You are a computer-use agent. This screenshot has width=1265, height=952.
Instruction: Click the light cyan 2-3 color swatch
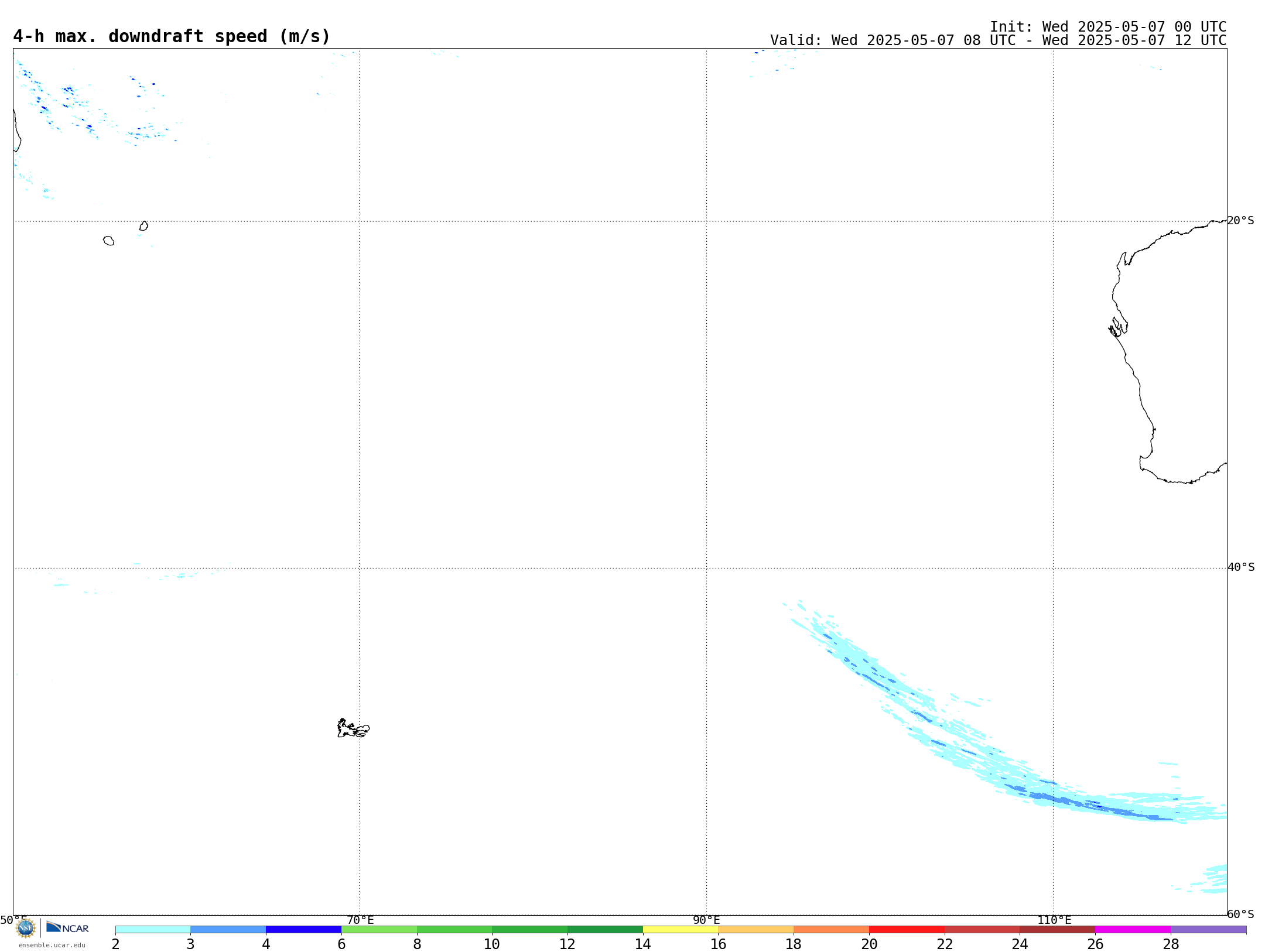pos(153,929)
